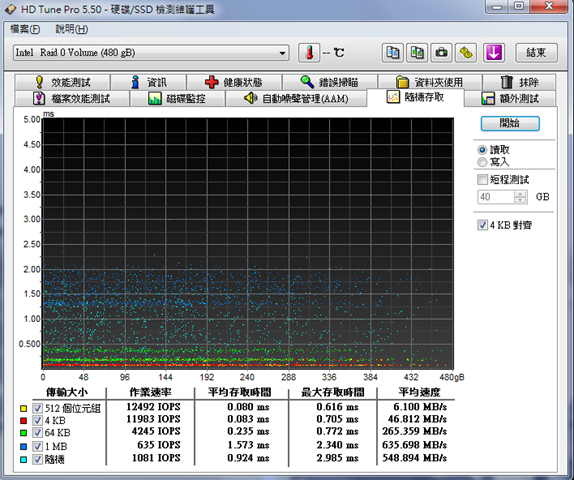This screenshot has width=574, height=480.
Task: Open the 檔案(F) menu
Action: (x=25, y=29)
